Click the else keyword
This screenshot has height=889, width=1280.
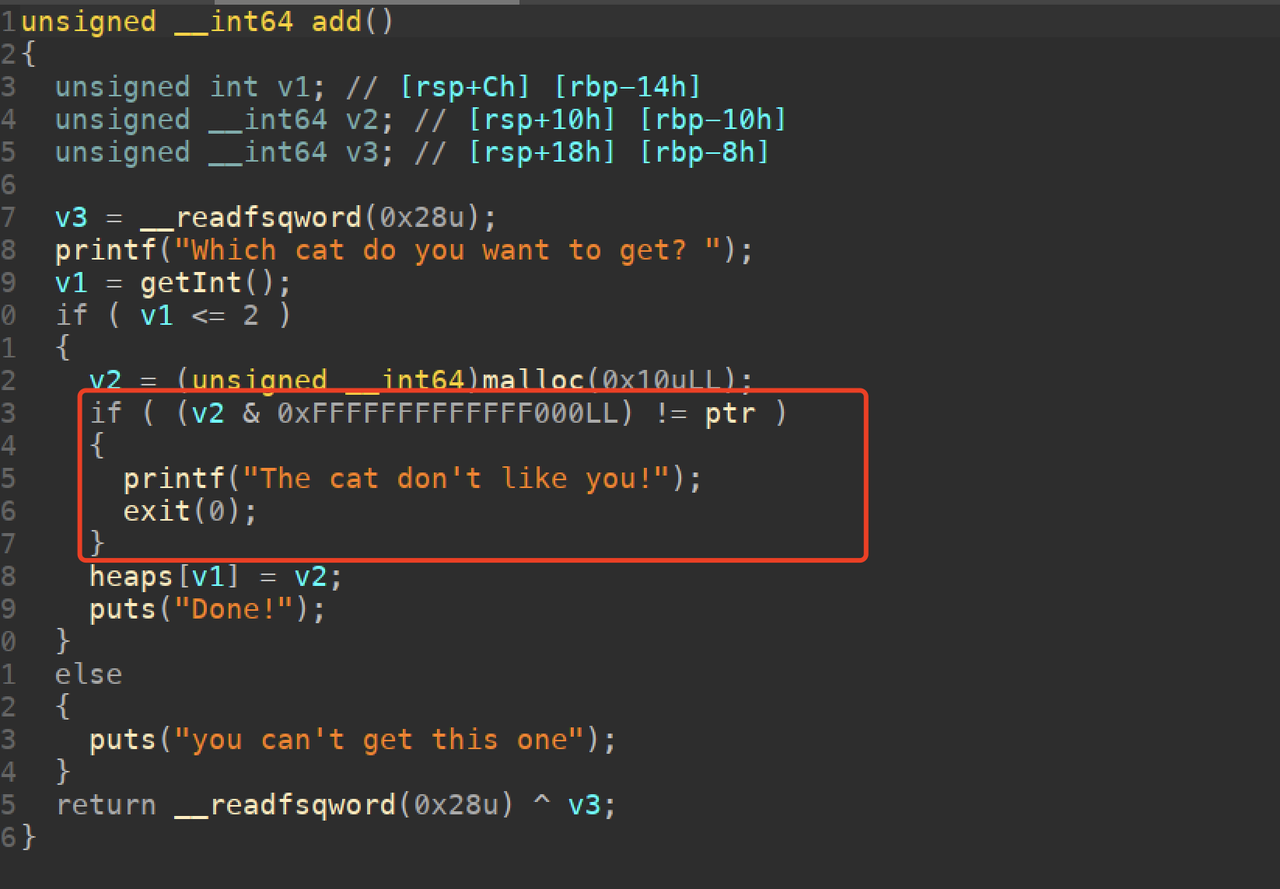89,674
